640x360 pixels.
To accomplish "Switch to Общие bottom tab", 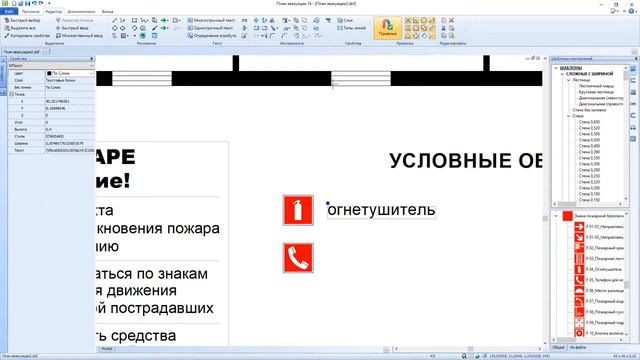I will point(558,347).
